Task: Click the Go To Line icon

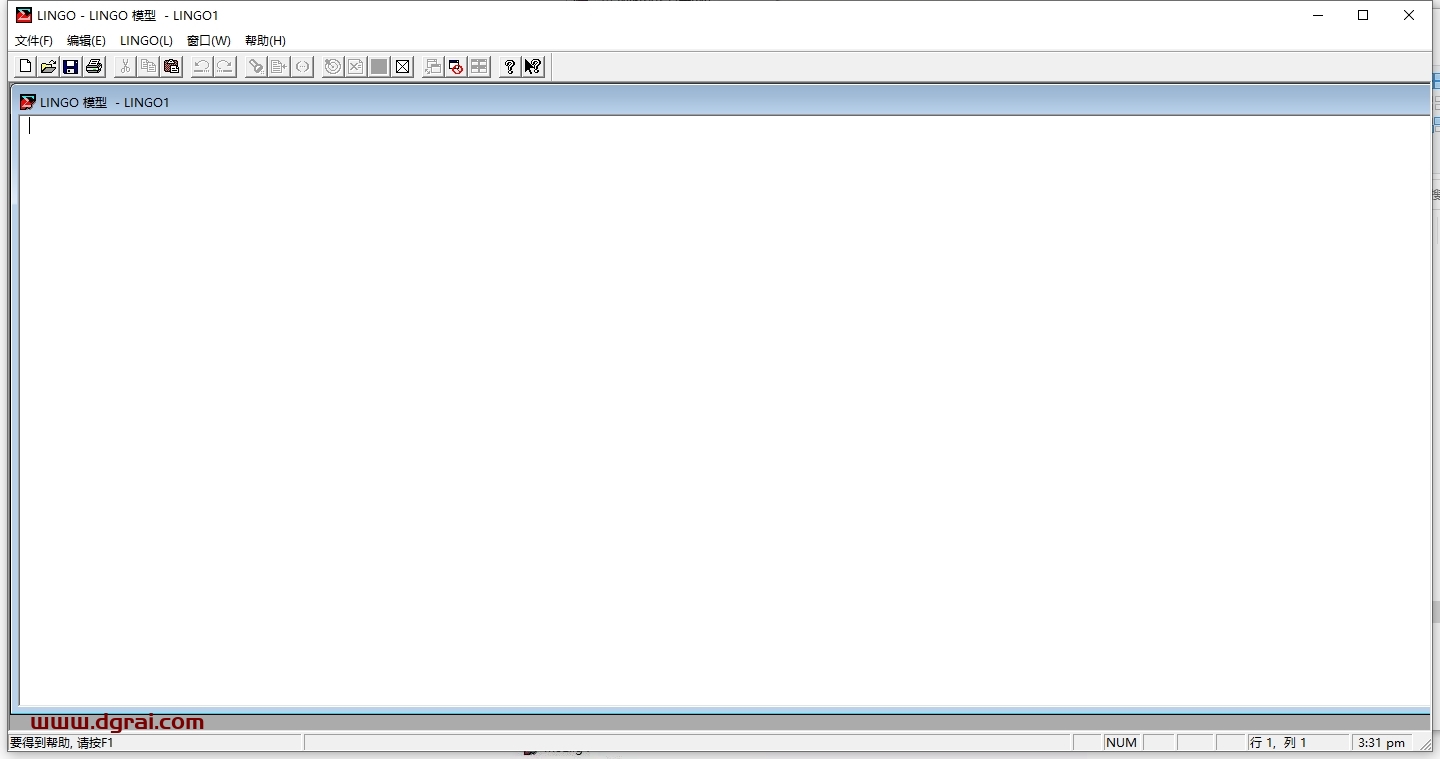Action: (x=279, y=67)
